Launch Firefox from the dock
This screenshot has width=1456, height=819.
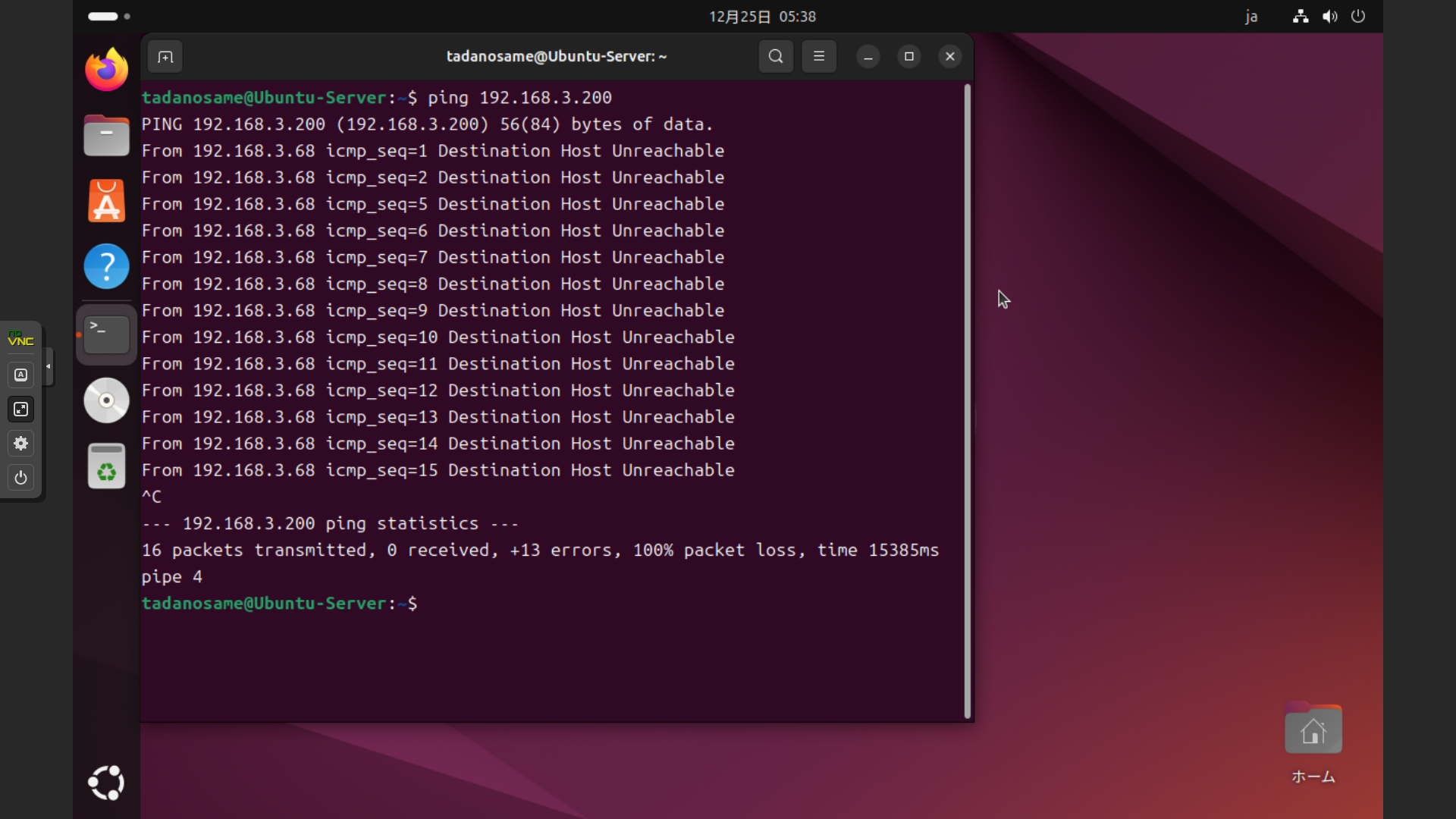(x=106, y=70)
